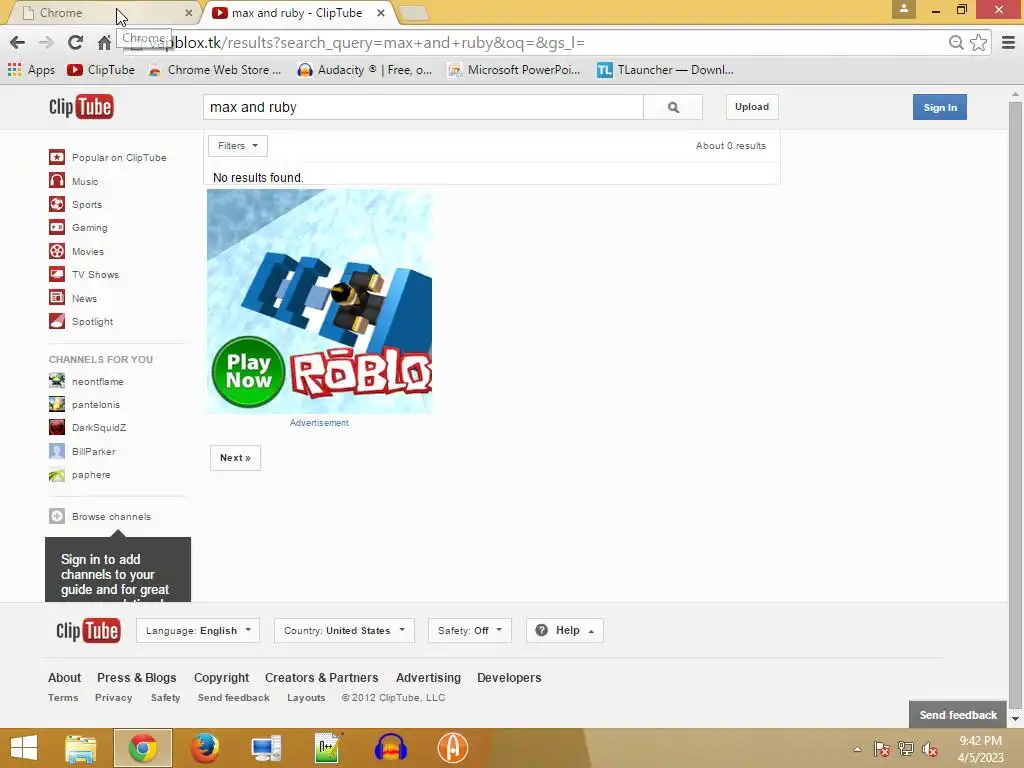This screenshot has height=768, width=1024.
Task: Click Send feedback corner button
Action: coord(957,714)
